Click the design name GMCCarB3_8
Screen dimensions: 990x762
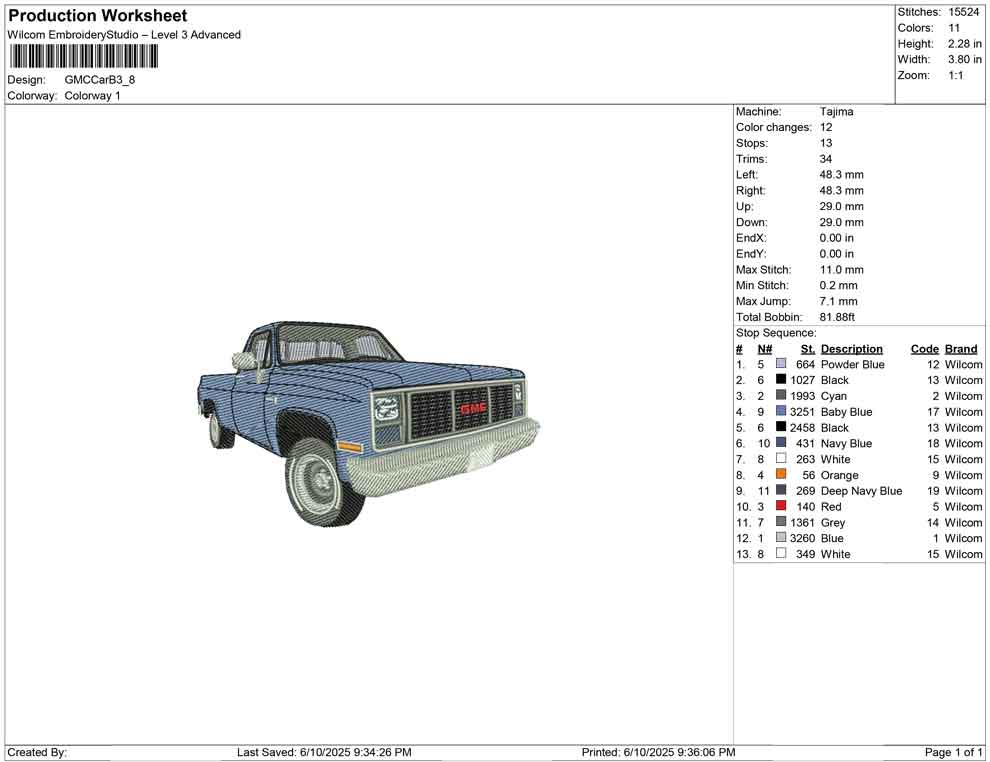click(99, 80)
